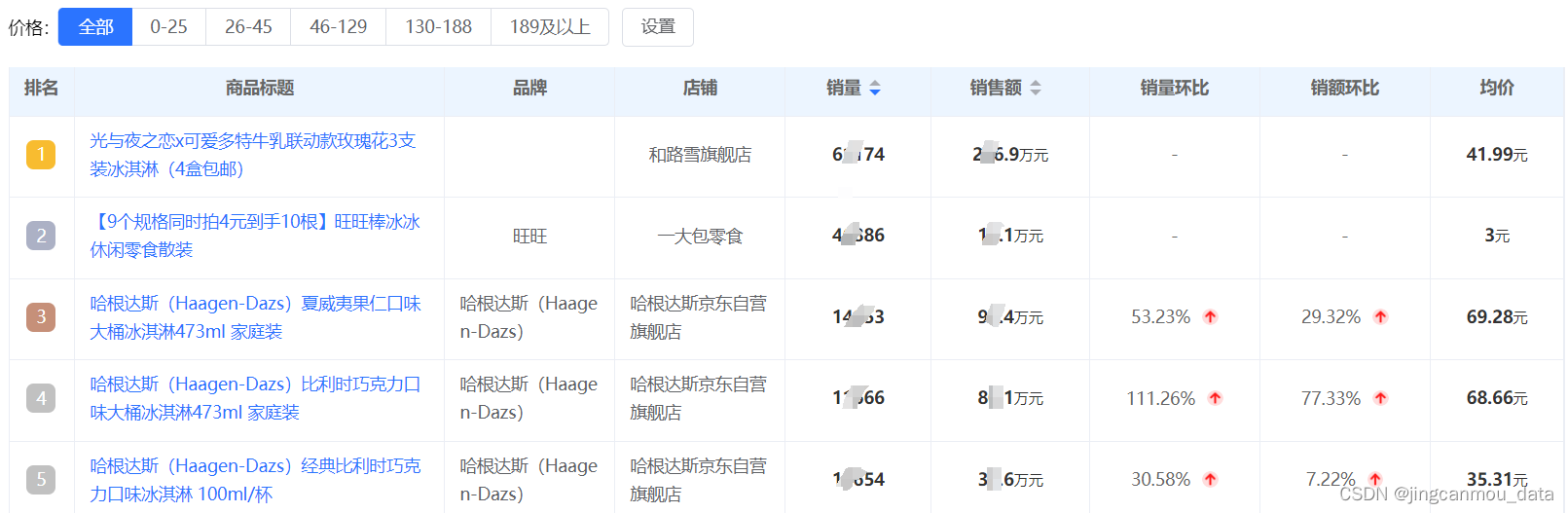Open the 设置 price settings
Image resolution: width=1568 pixels, height=513 pixels.
point(658,27)
